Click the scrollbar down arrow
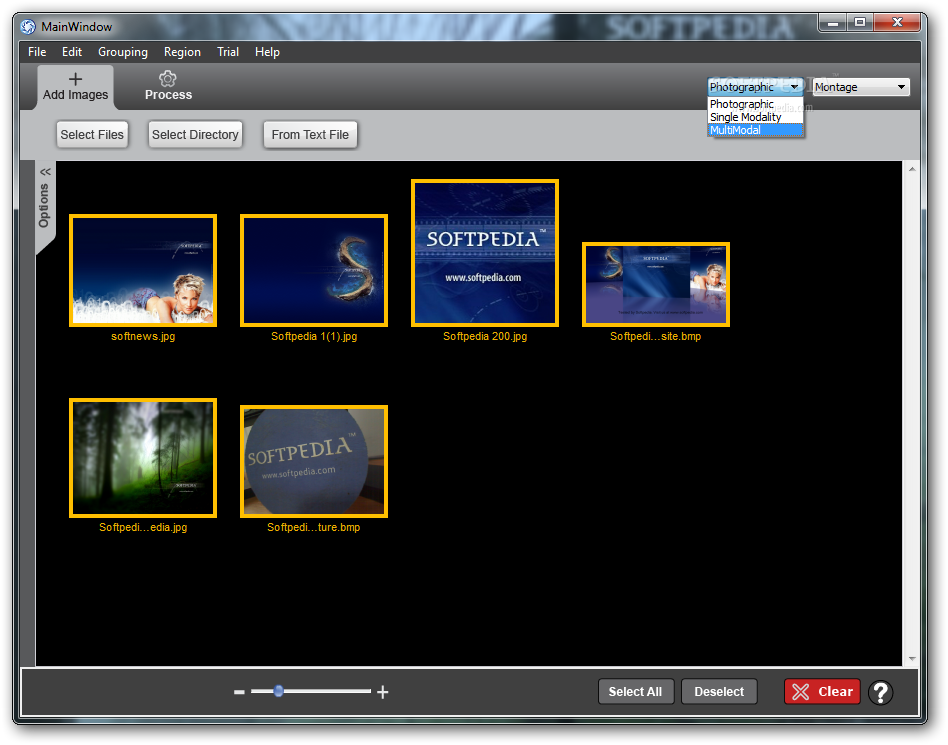The width and height of the screenshot is (948, 745). tap(912, 659)
